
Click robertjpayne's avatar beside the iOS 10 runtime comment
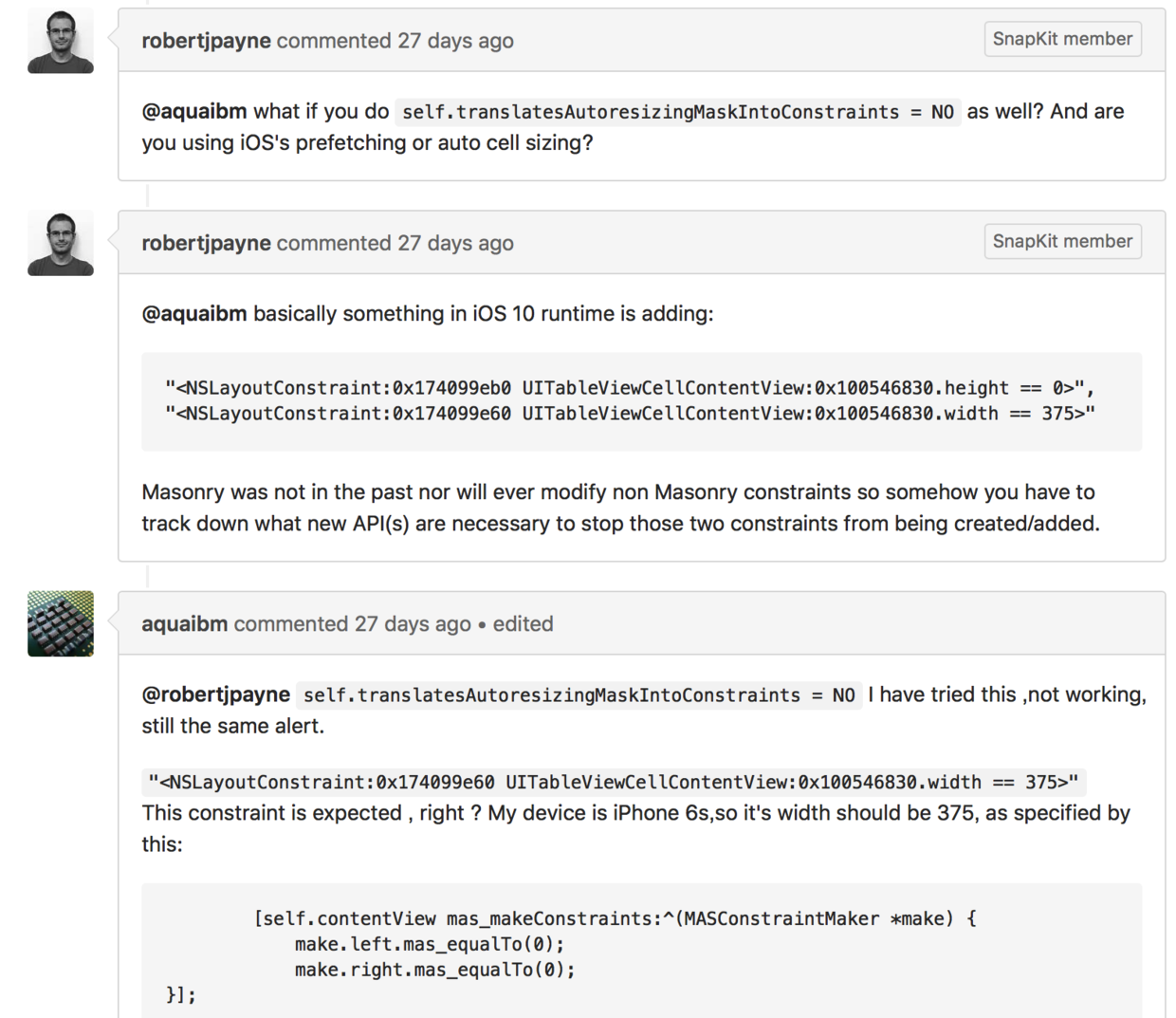[x=61, y=243]
